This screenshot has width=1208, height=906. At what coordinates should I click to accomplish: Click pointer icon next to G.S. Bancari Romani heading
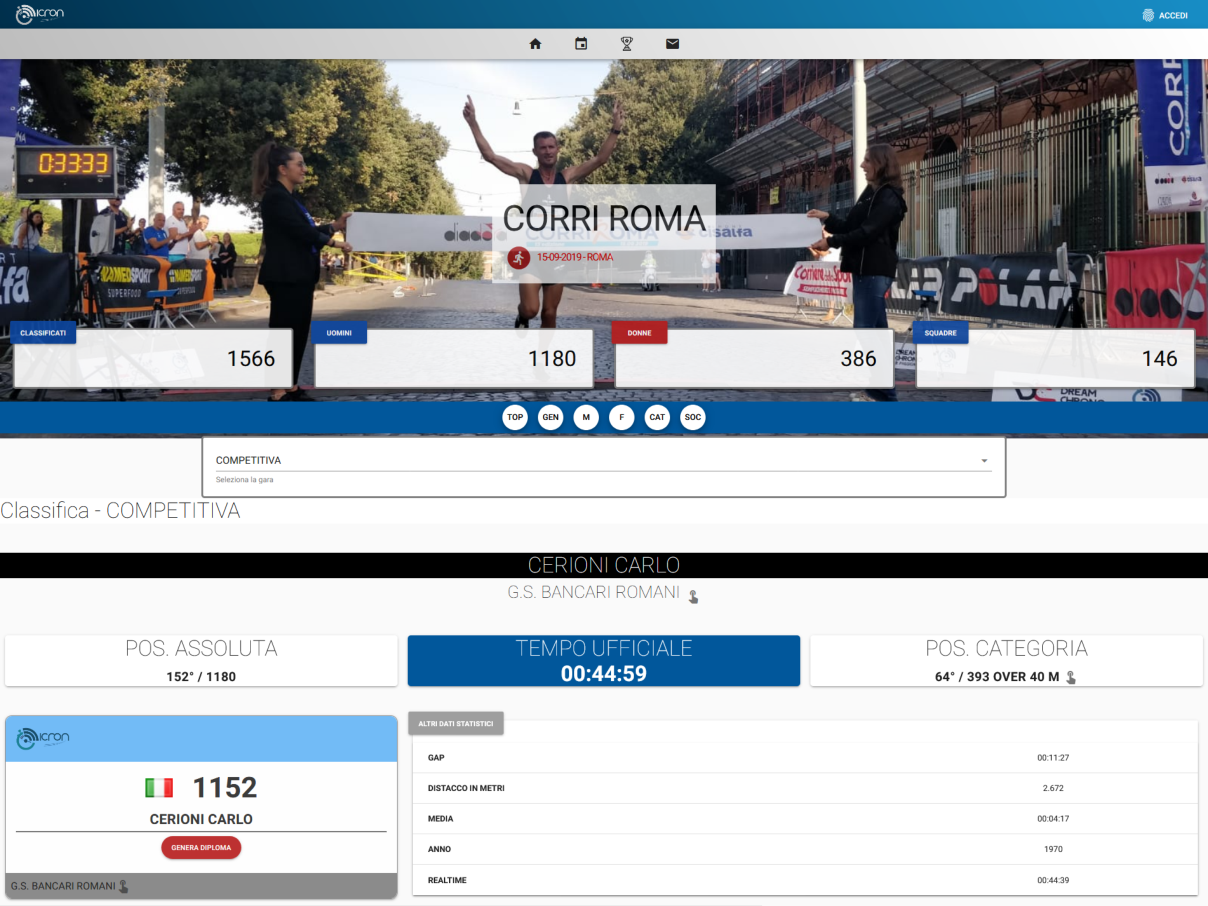[x=693, y=596]
